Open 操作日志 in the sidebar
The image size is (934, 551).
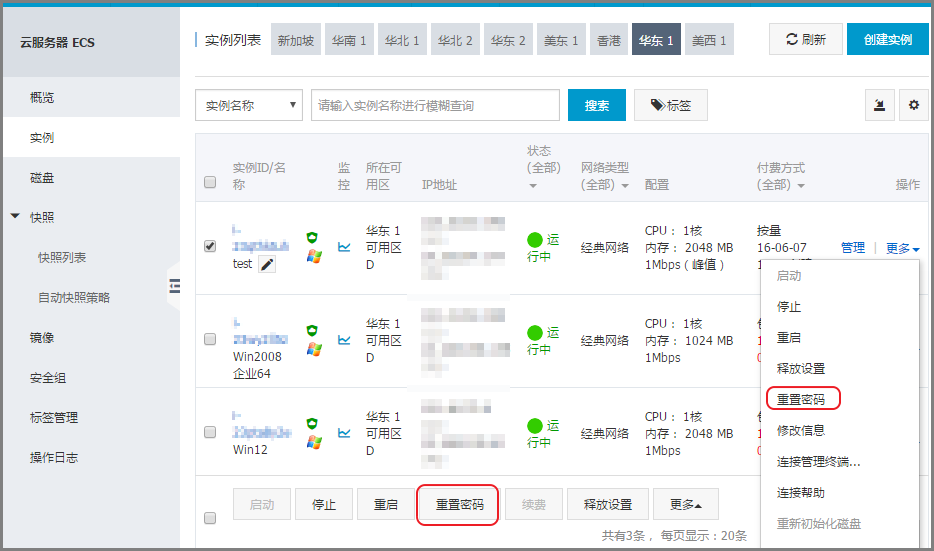point(92,457)
